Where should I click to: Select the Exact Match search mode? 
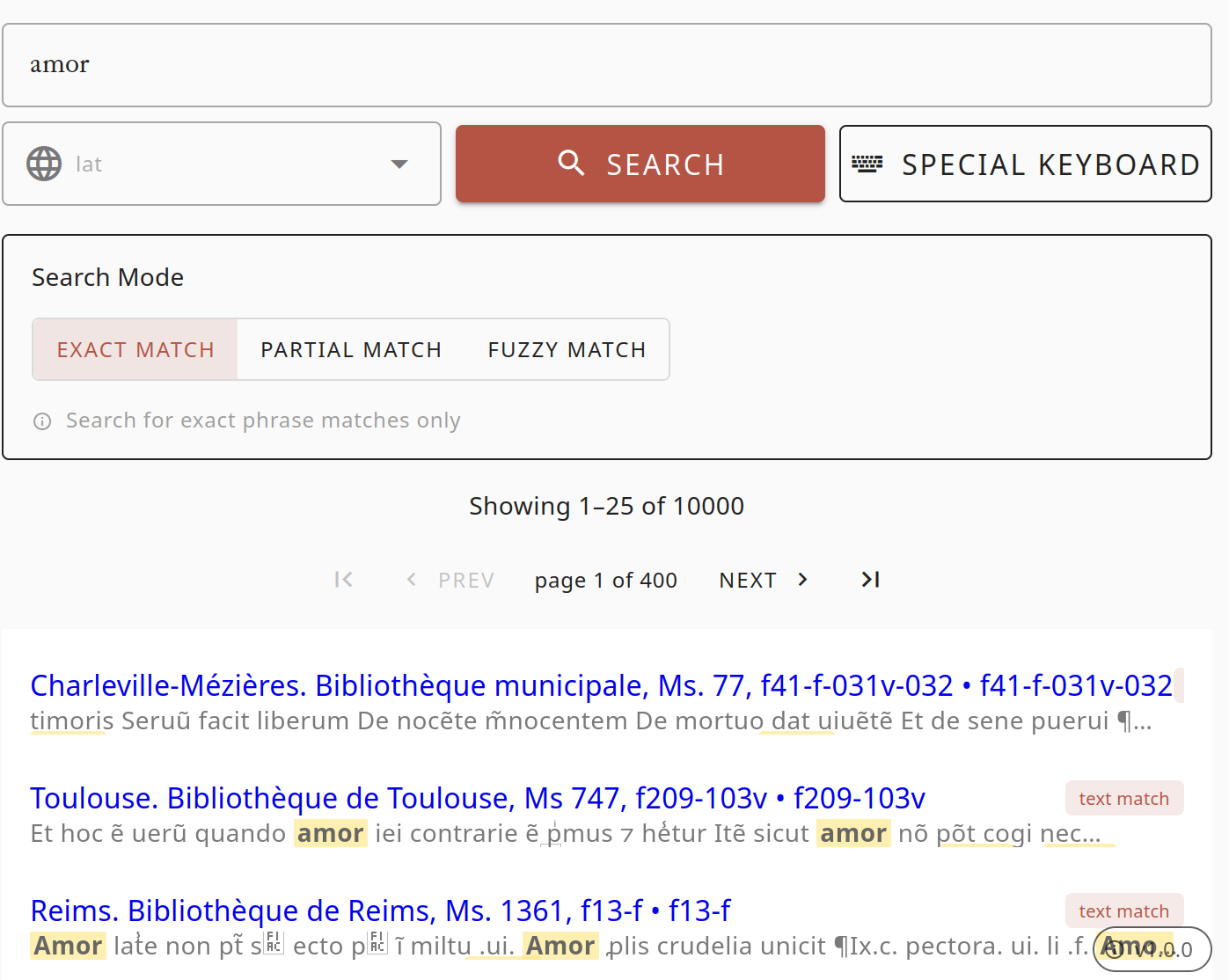click(135, 350)
